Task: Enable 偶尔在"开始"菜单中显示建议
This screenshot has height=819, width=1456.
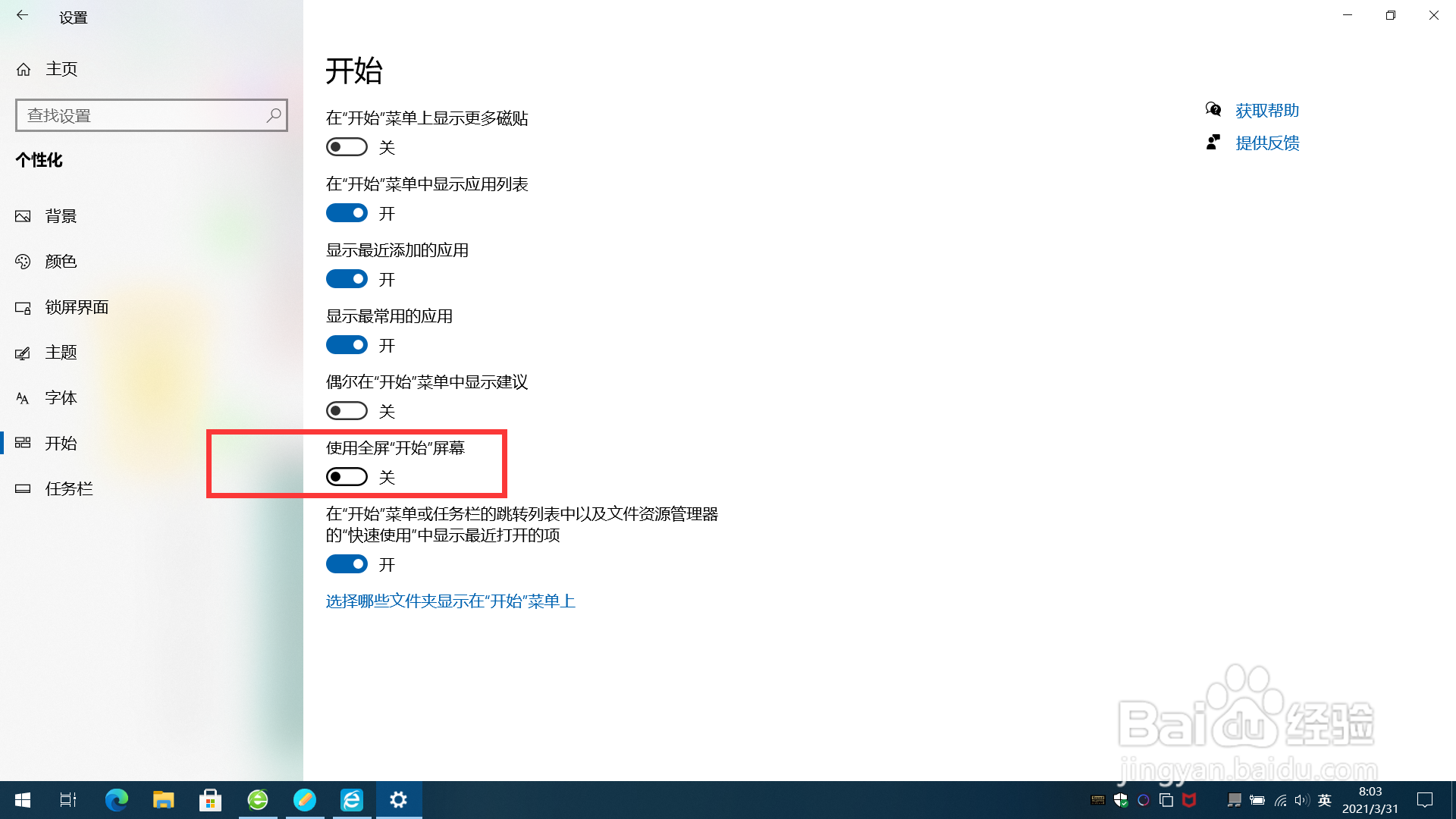Action: (347, 410)
